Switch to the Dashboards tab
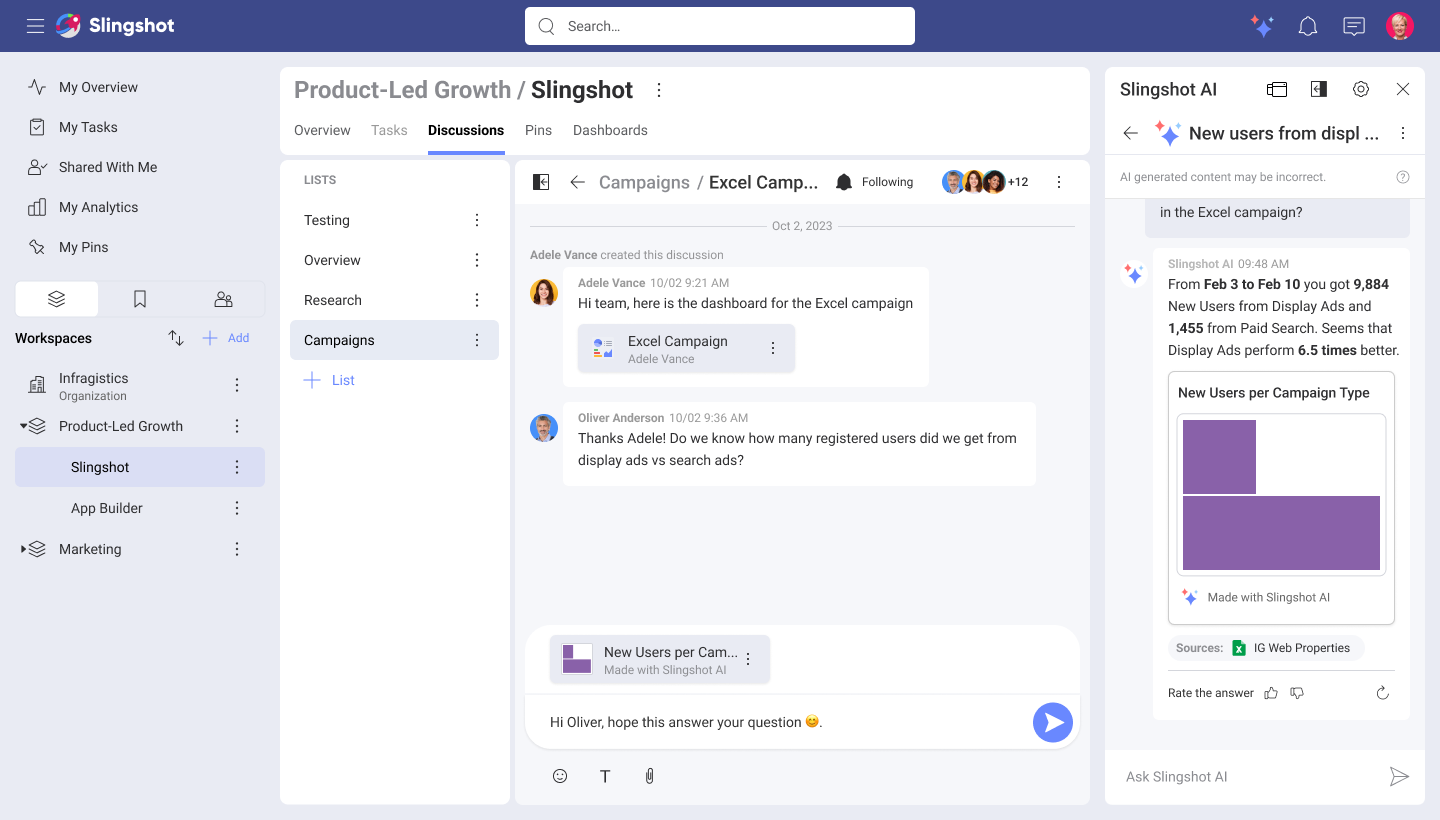The image size is (1440, 820). pyautogui.click(x=610, y=130)
